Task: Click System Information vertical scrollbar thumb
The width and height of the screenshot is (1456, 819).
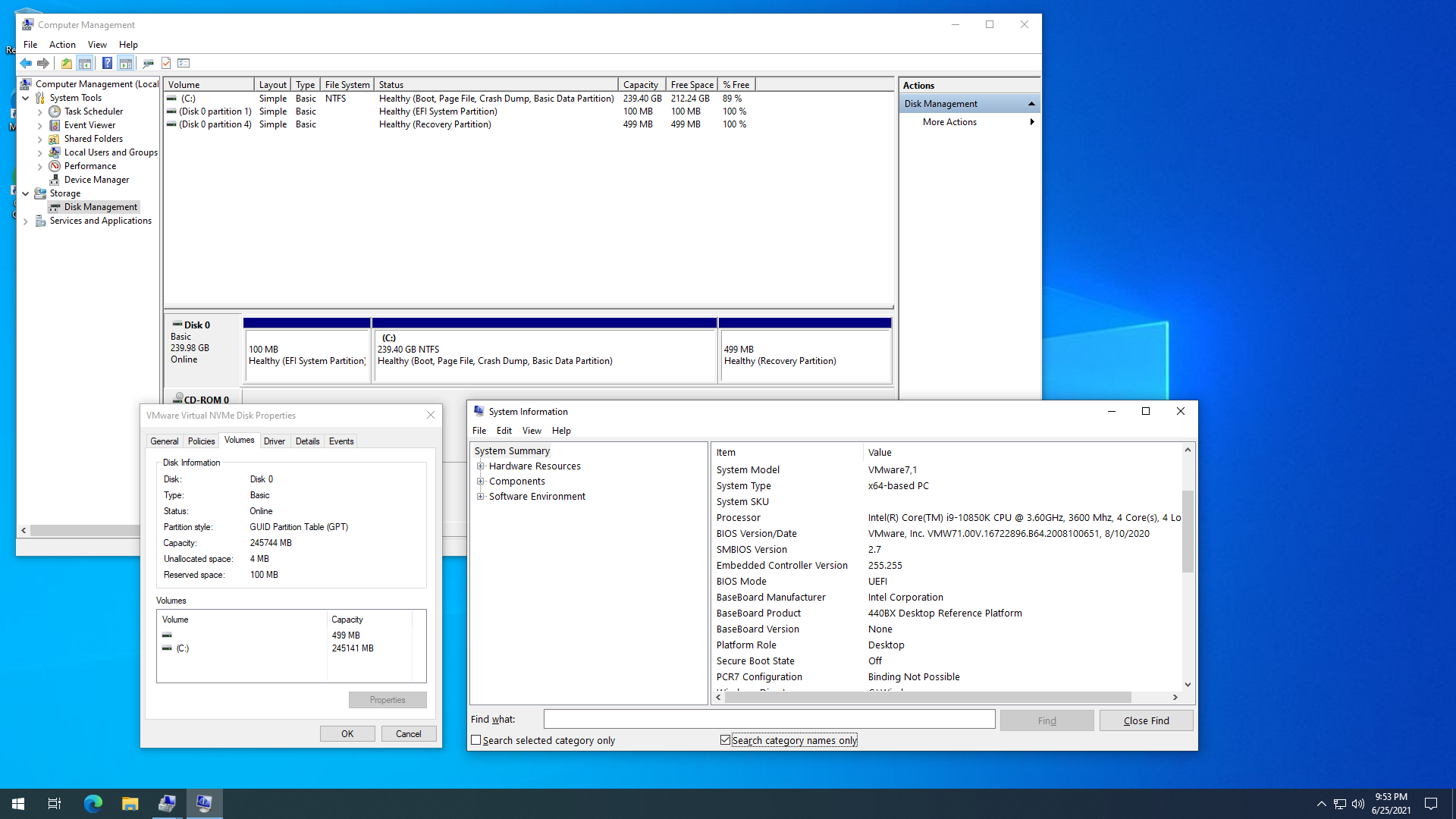Action: click(x=1188, y=531)
